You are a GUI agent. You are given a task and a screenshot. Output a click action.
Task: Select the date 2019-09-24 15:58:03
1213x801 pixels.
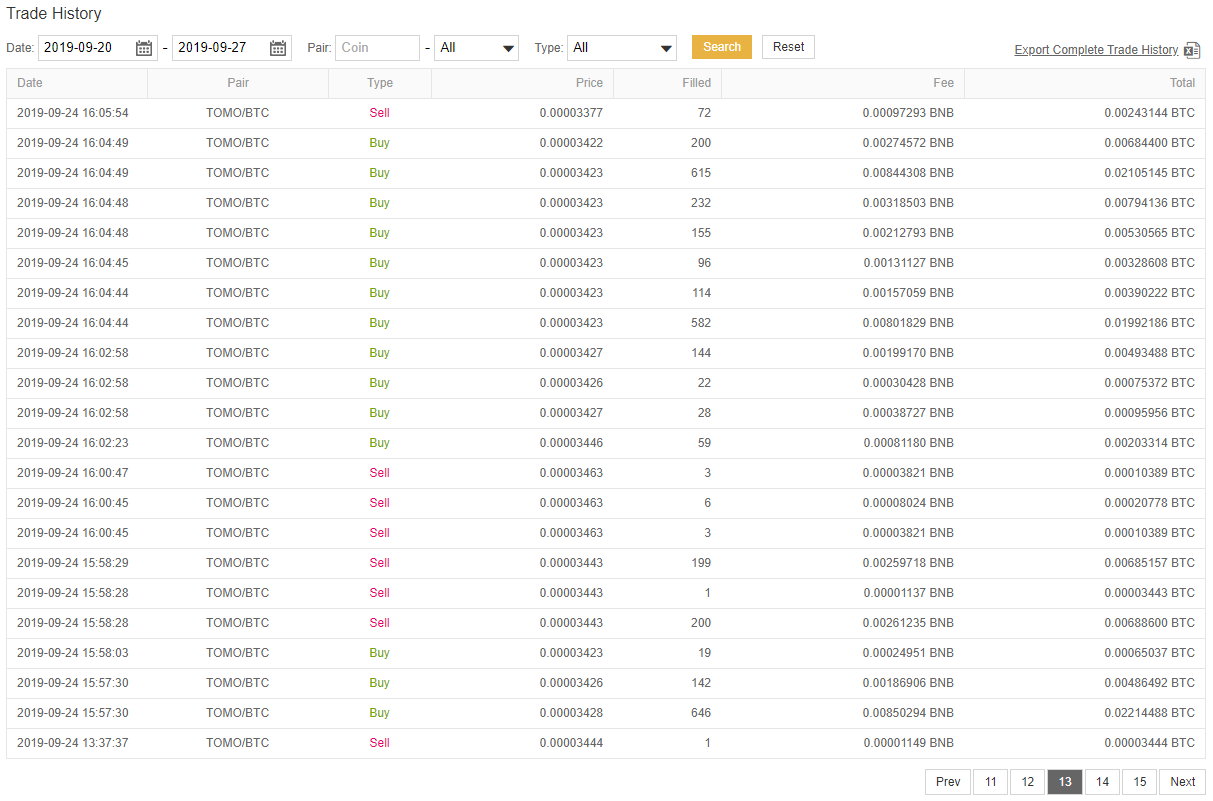(73, 653)
